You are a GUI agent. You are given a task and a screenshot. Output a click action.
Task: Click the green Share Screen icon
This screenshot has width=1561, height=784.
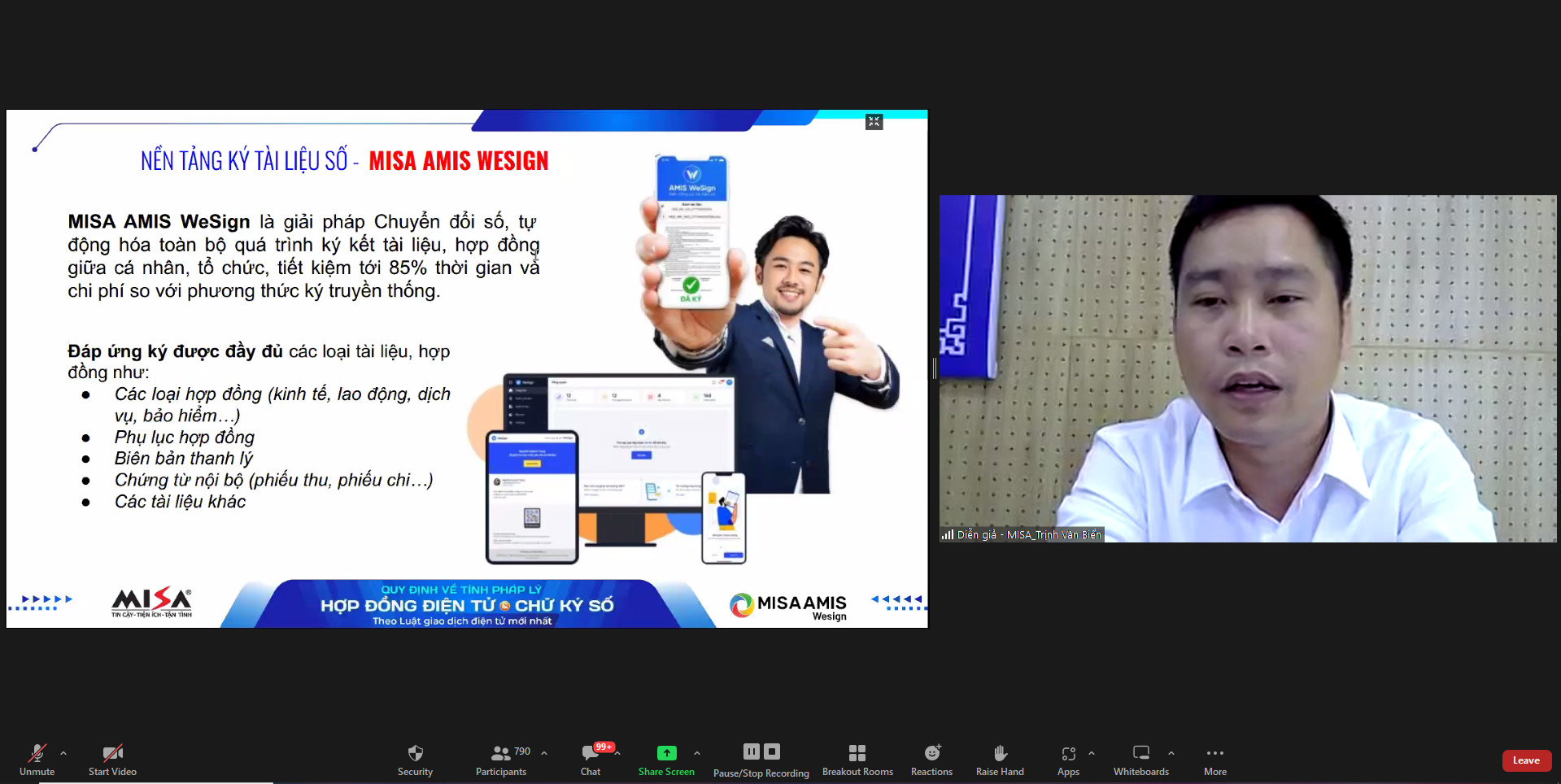tap(666, 753)
